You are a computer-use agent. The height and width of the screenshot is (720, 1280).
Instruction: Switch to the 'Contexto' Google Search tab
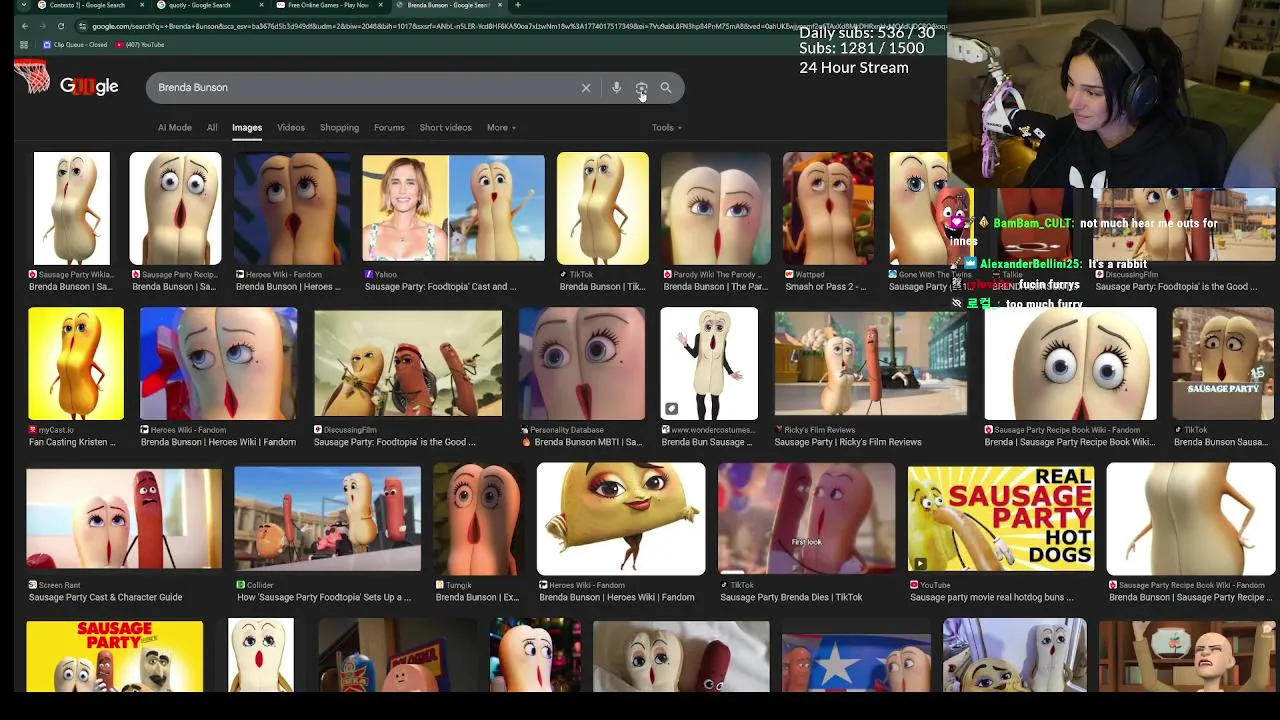(x=88, y=5)
